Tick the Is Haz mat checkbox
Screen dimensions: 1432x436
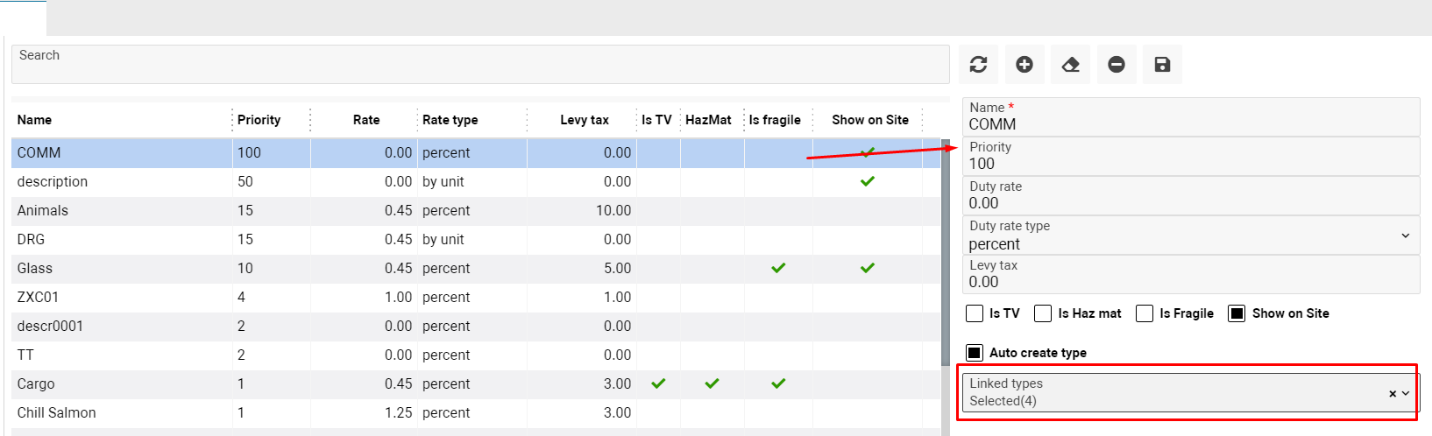1043,314
